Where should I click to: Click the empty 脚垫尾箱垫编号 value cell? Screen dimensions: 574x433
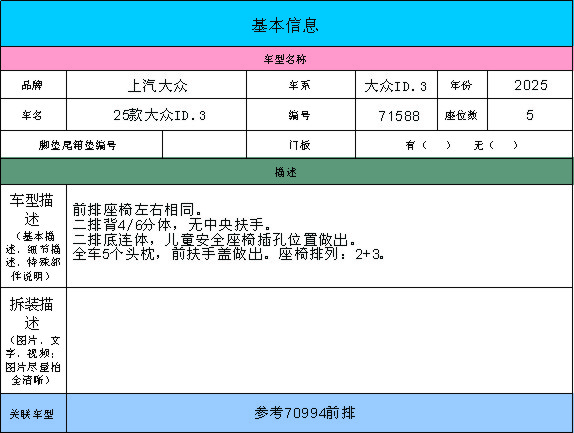point(204,145)
